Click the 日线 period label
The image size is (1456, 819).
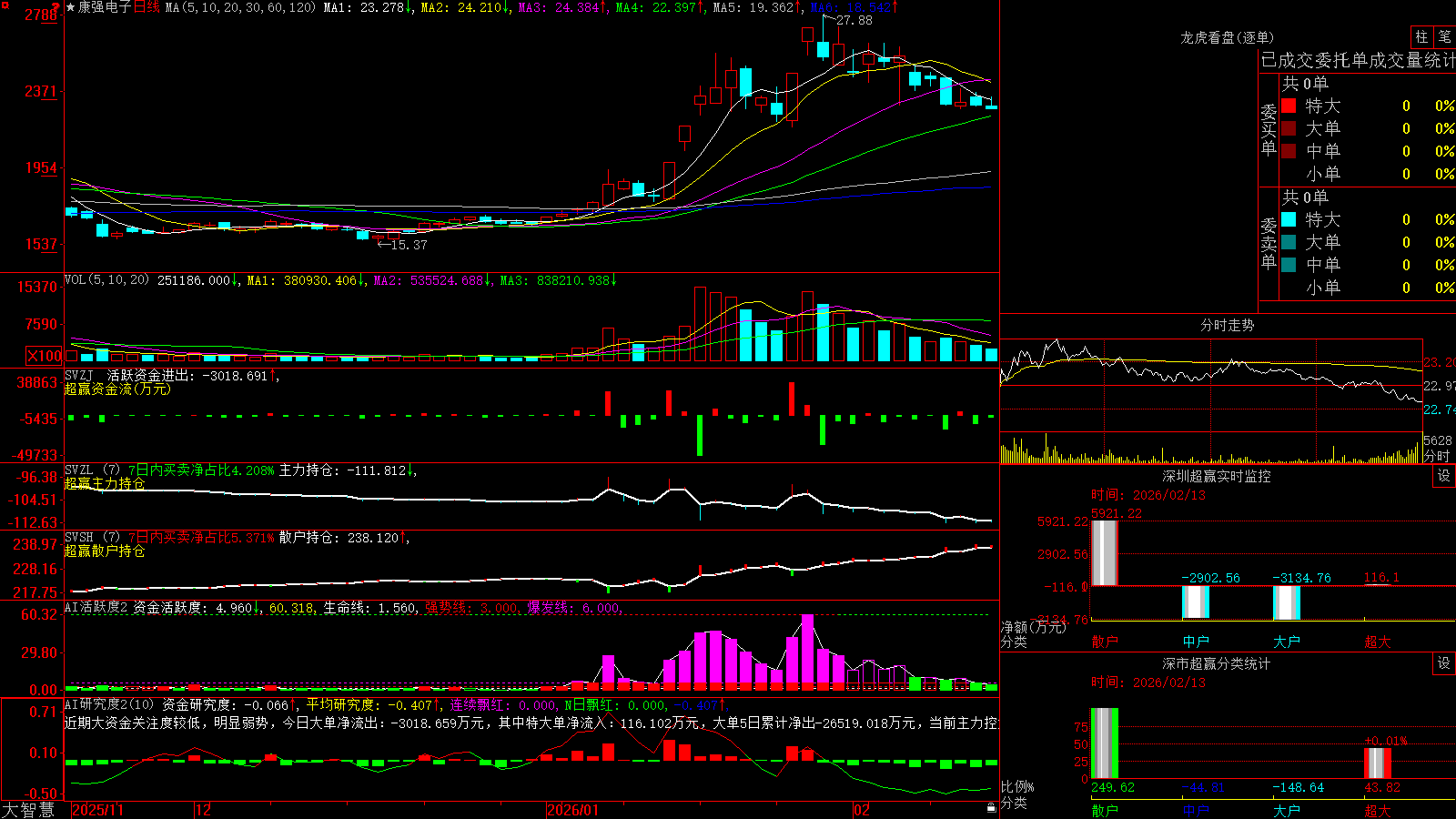(147, 7)
